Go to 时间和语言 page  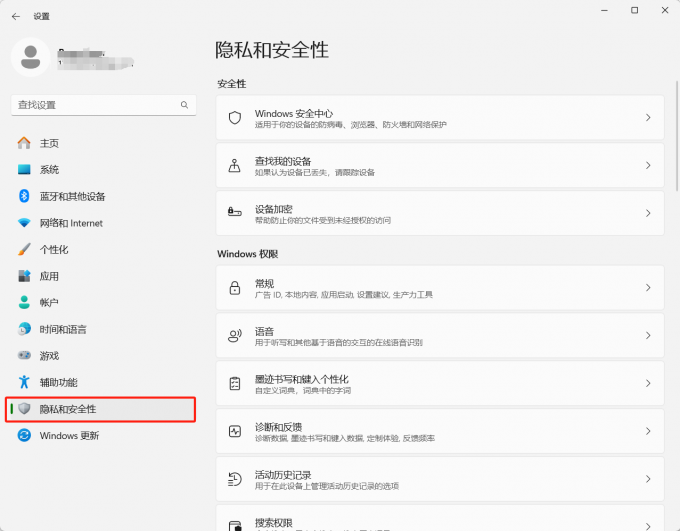tap(101, 329)
